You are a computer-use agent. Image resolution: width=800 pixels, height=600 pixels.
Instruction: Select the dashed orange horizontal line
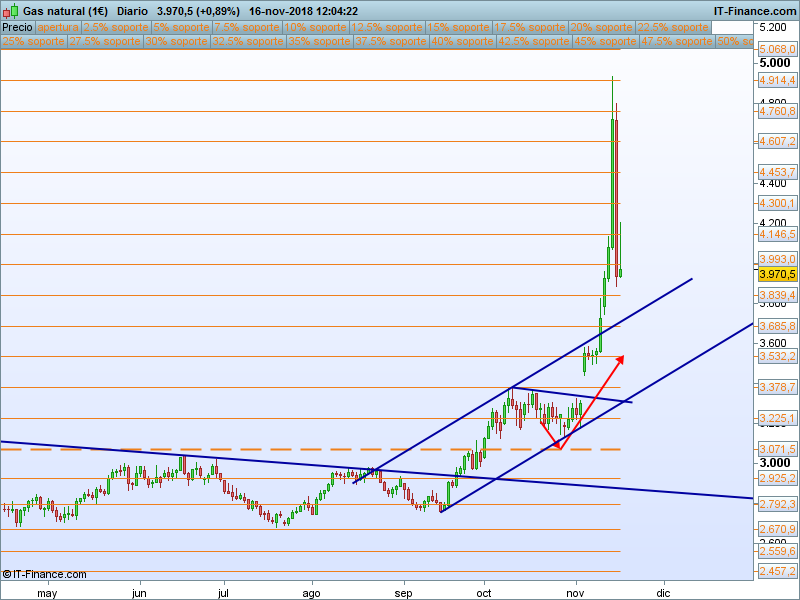tap(300, 449)
